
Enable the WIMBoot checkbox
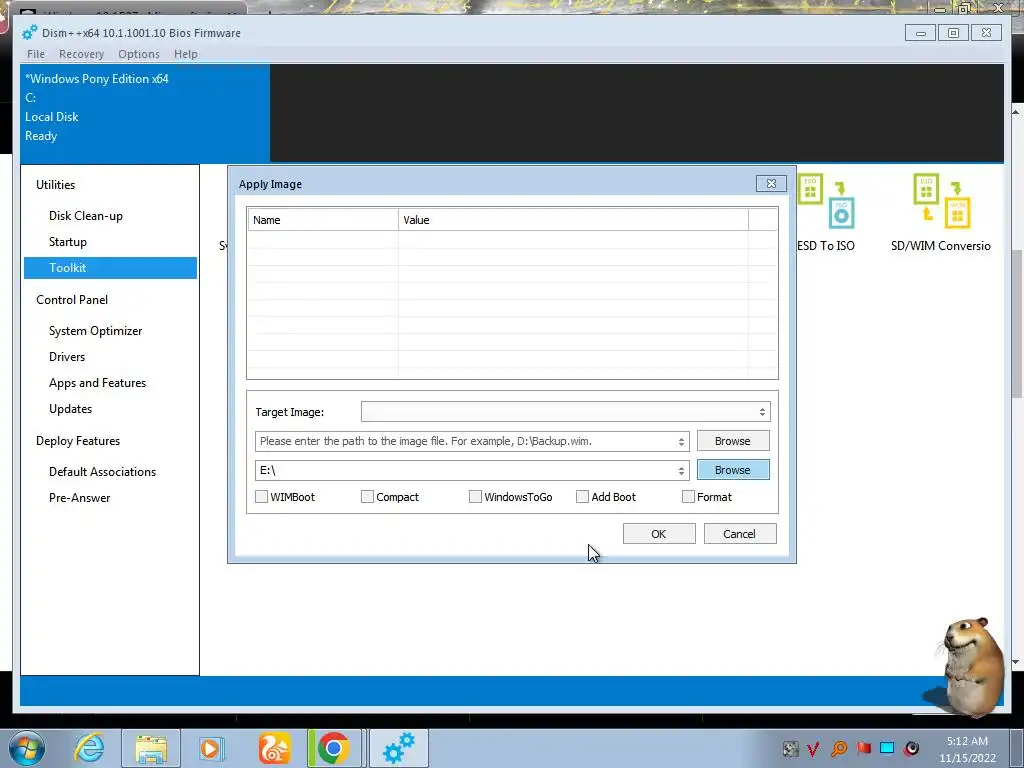coord(262,497)
